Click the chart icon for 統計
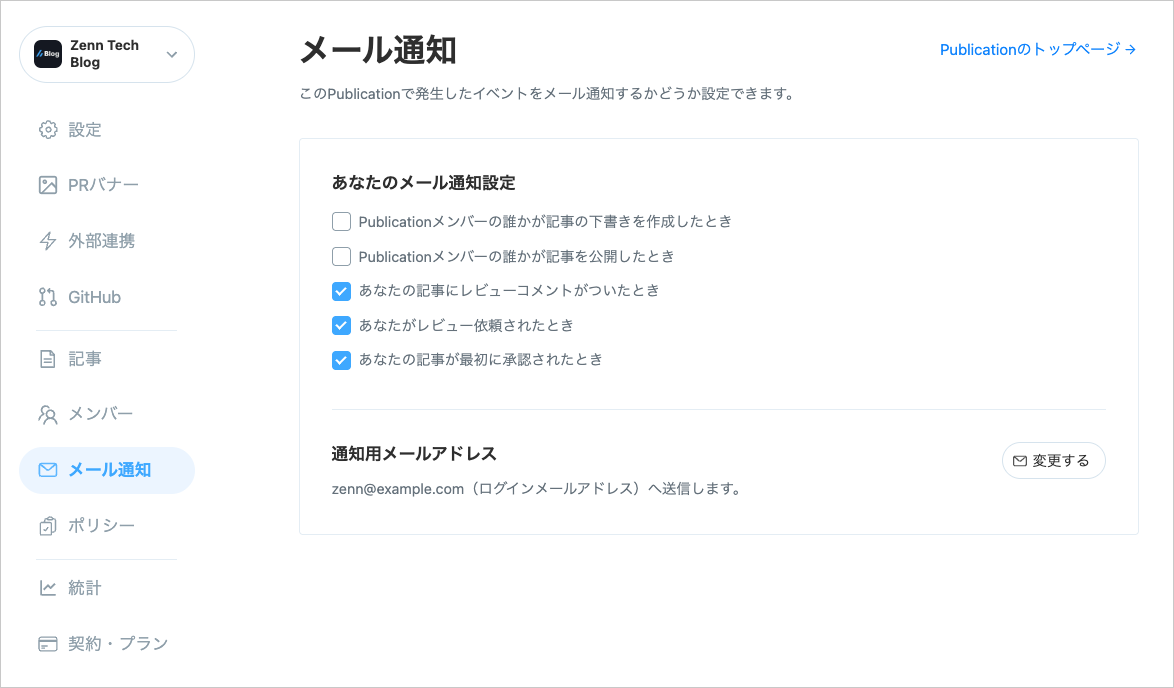1174x688 pixels. 48,588
